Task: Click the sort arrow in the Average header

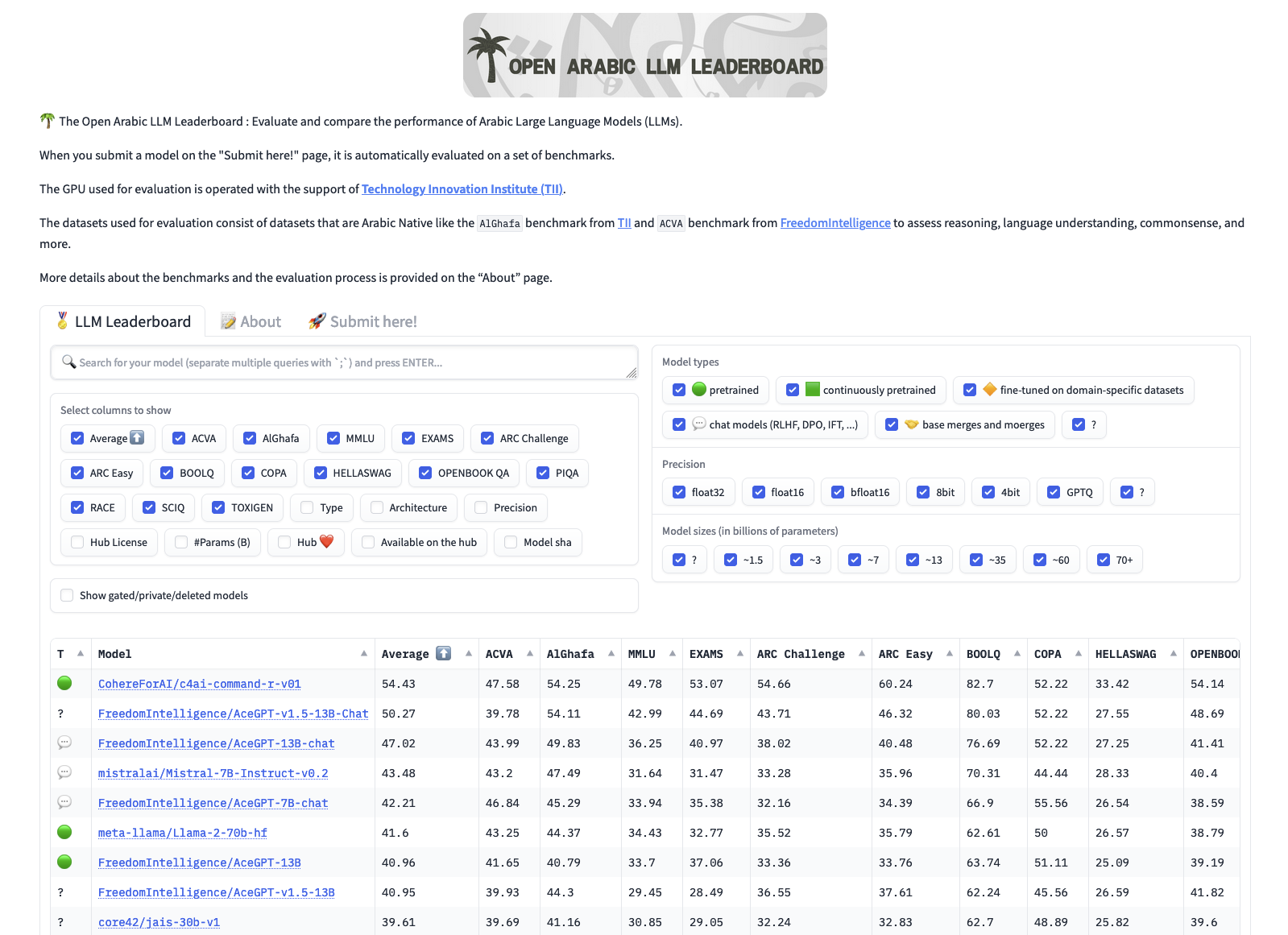Action: 469,653
